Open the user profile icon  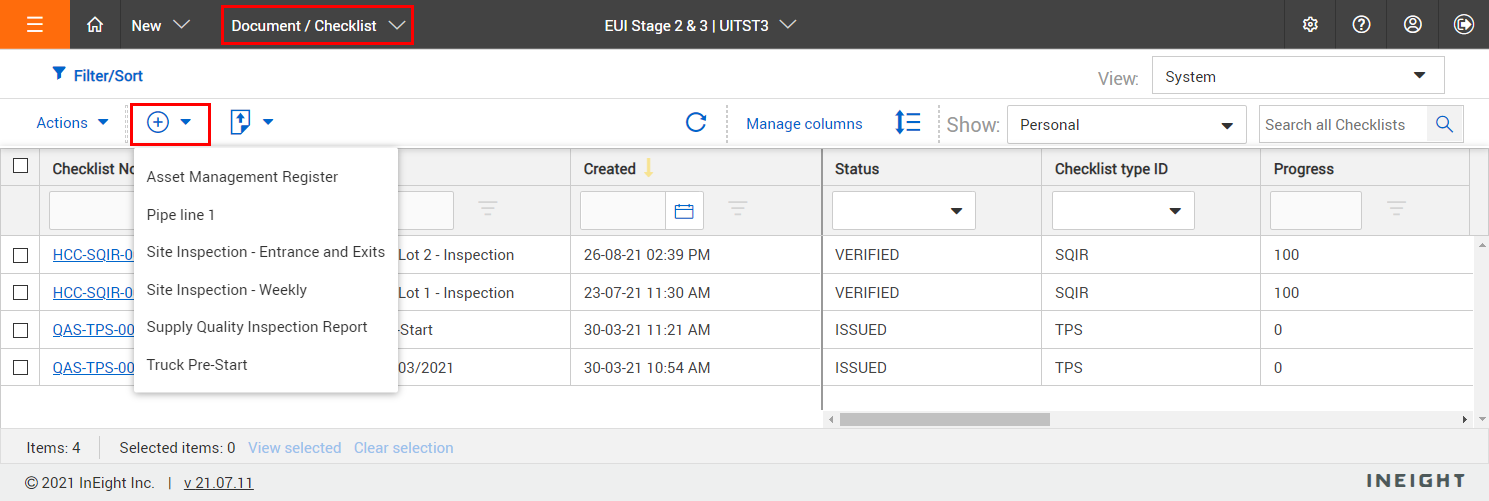[1412, 25]
